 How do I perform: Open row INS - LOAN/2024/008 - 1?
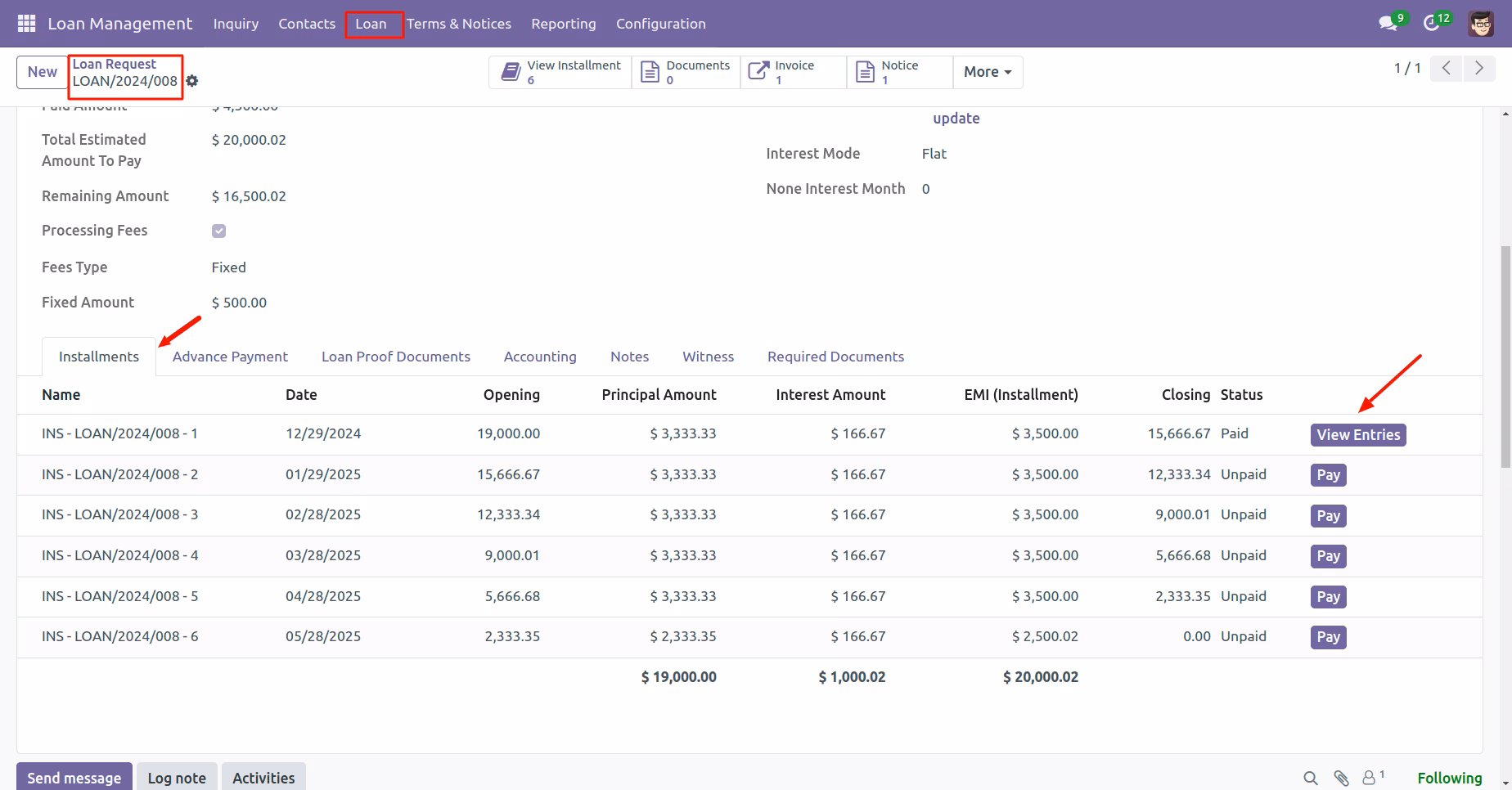[749, 434]
